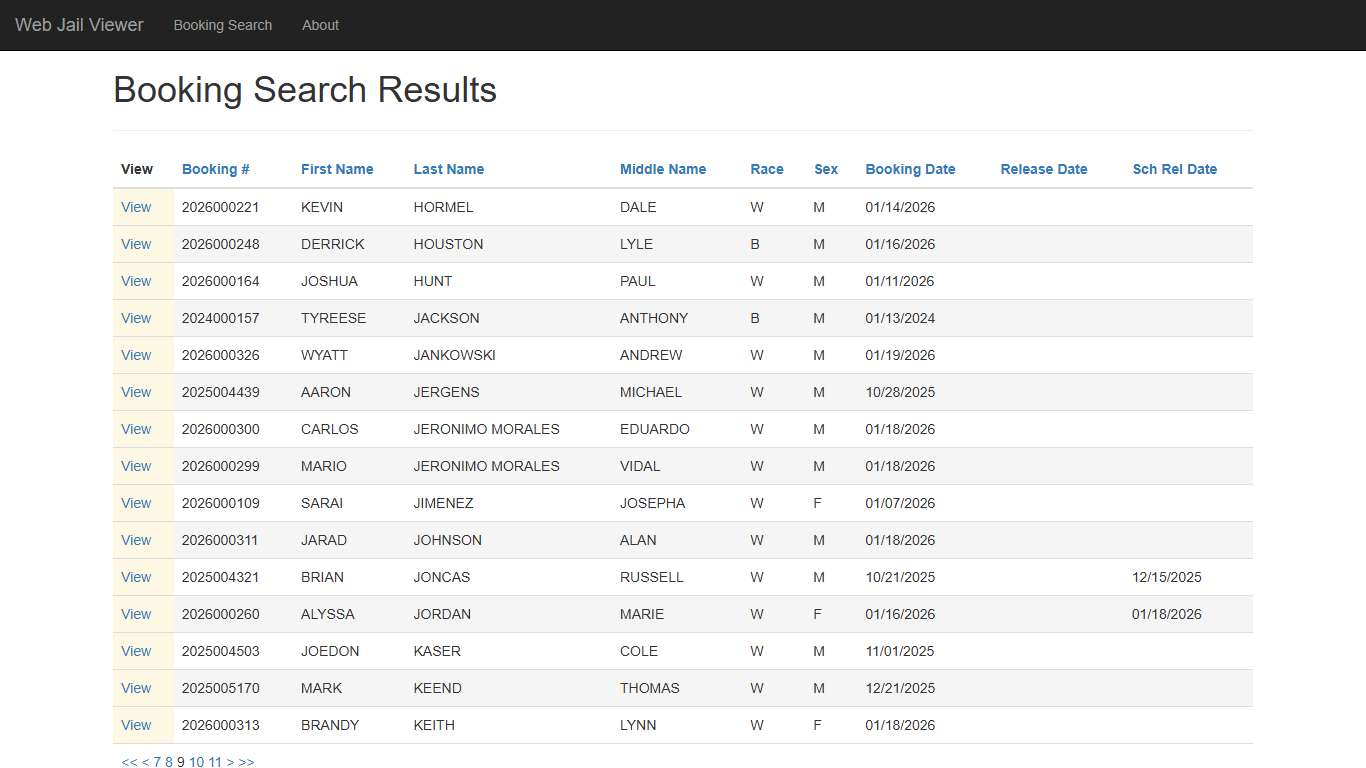The width and height of the screenshot is (1366, 768).
Task: Sort results by Booking #
Action: pos(215,169)
